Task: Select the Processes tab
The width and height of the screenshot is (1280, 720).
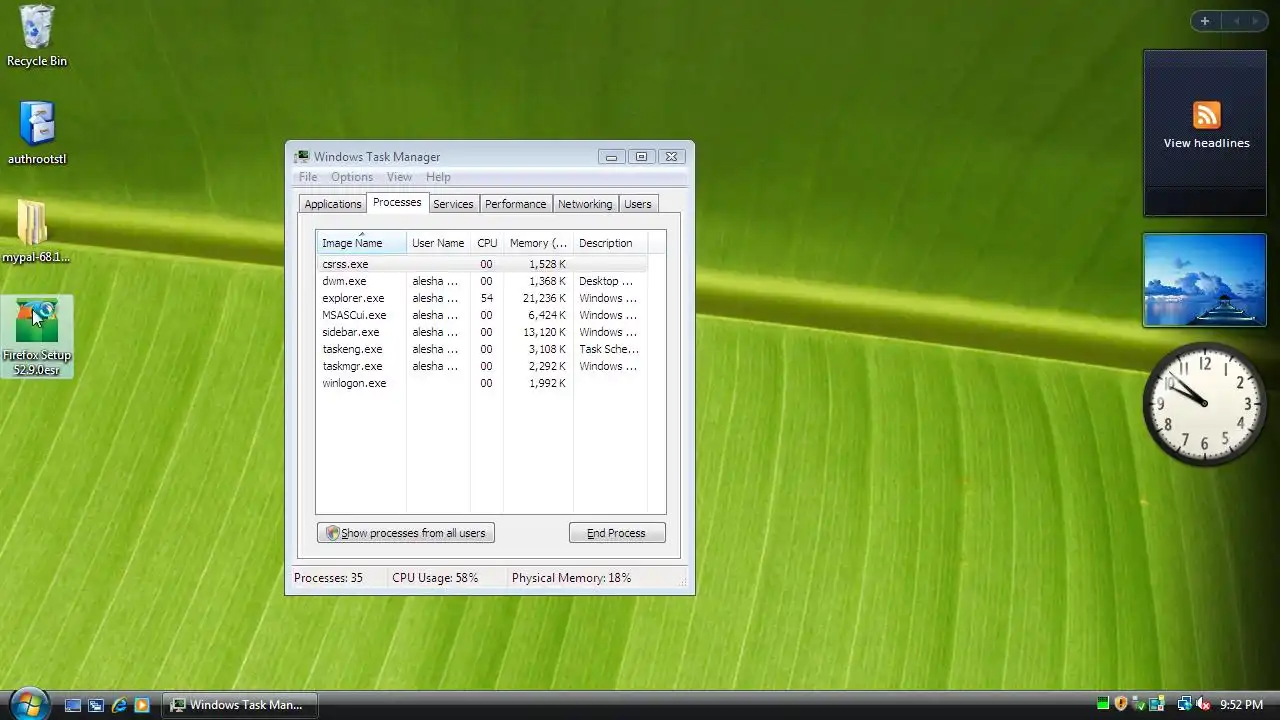Action: pos(397,202)
